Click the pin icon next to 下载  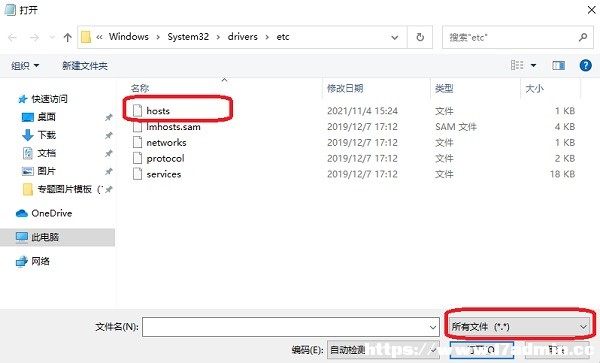(x=109, y=135)
